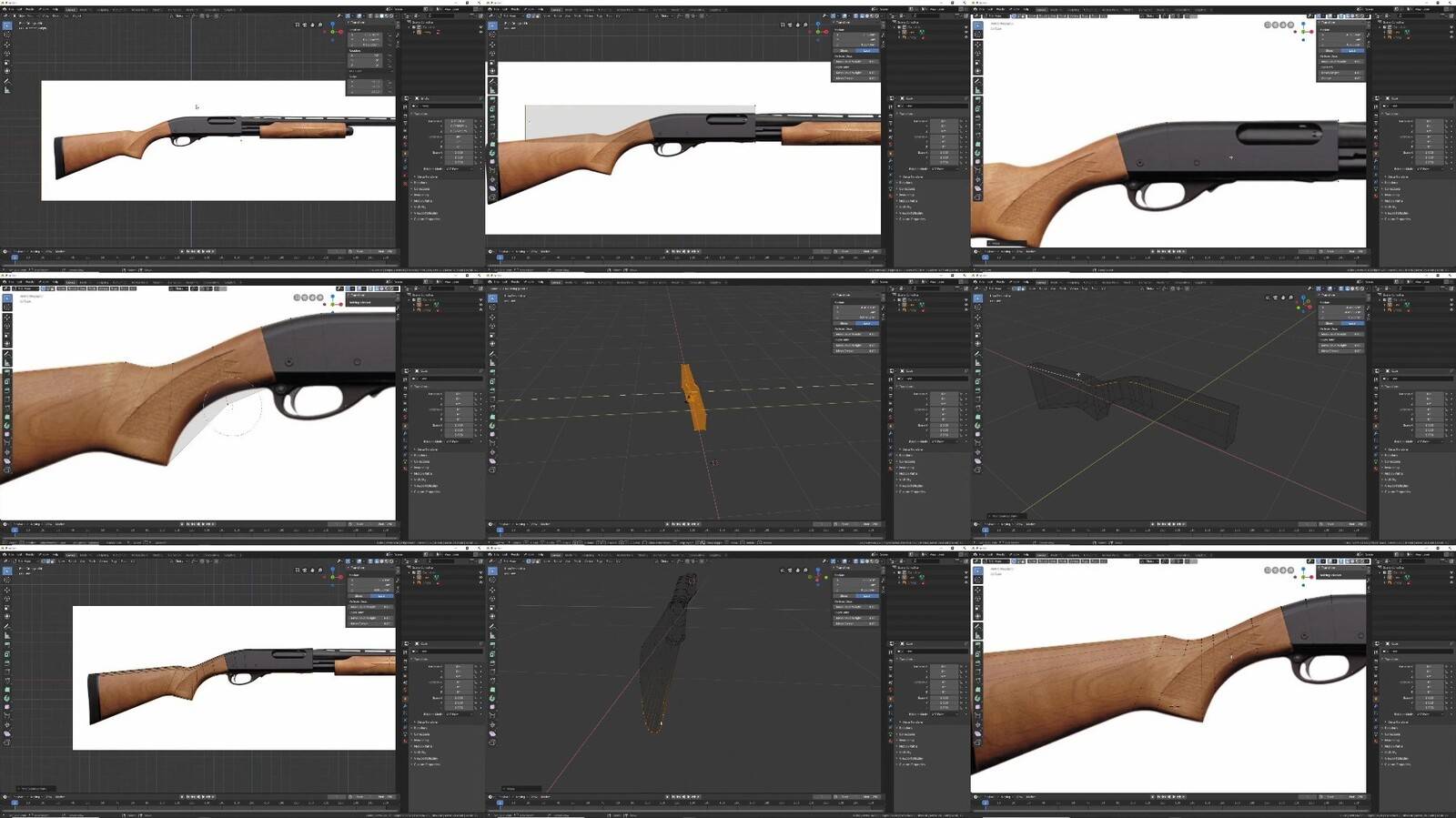Image resolution: width=1456 pixels, height=818 pixels.
Task: Open the Blender logo menu in the full-shotgun view
Action: click(5, 9)
